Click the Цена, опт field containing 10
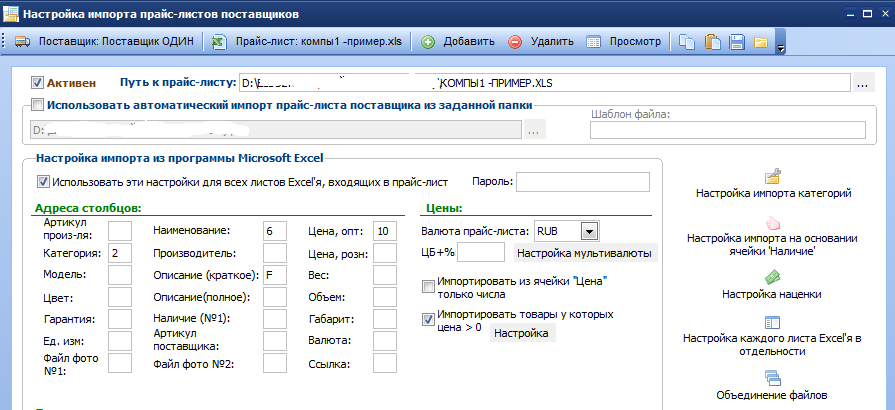 click(385, 231)
